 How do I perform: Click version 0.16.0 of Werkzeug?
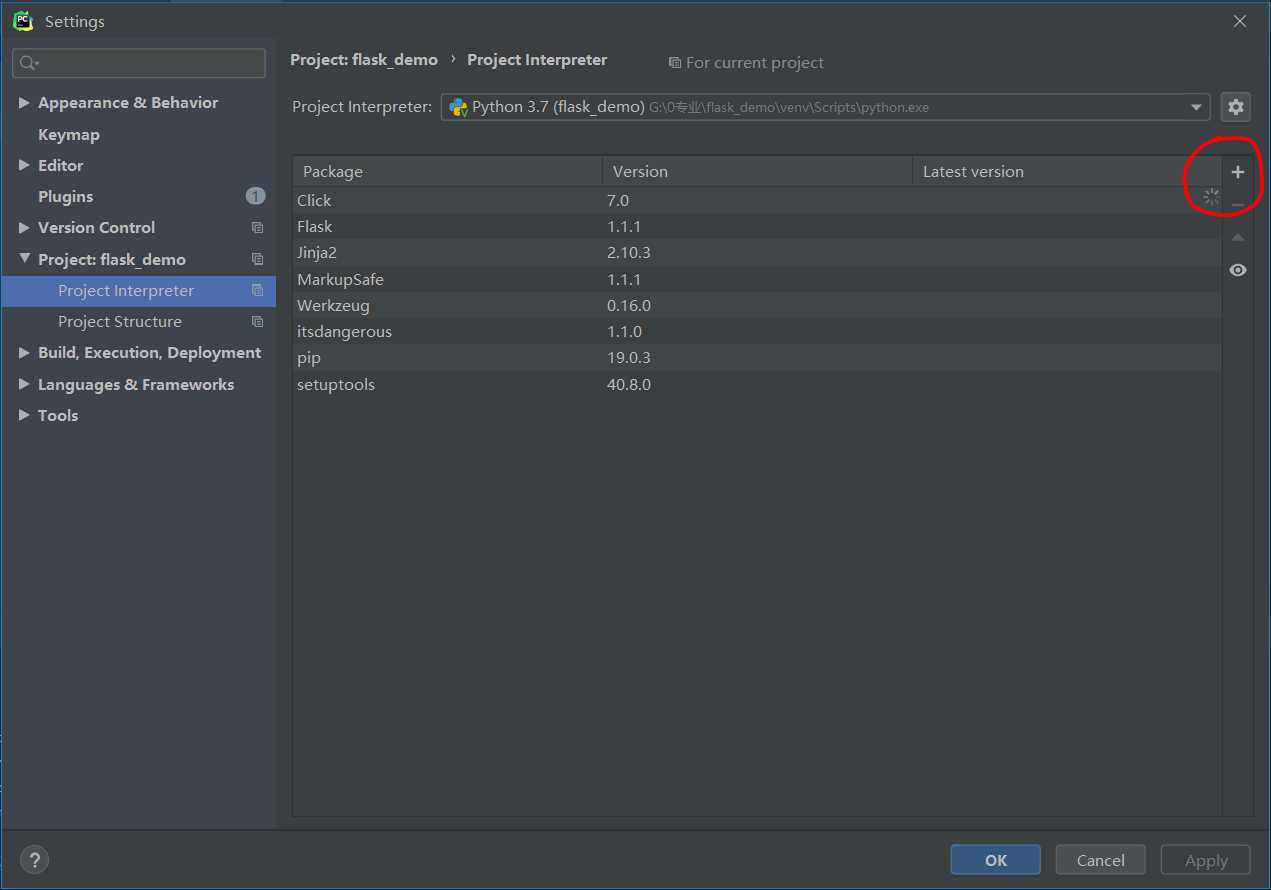click(629, 306)
